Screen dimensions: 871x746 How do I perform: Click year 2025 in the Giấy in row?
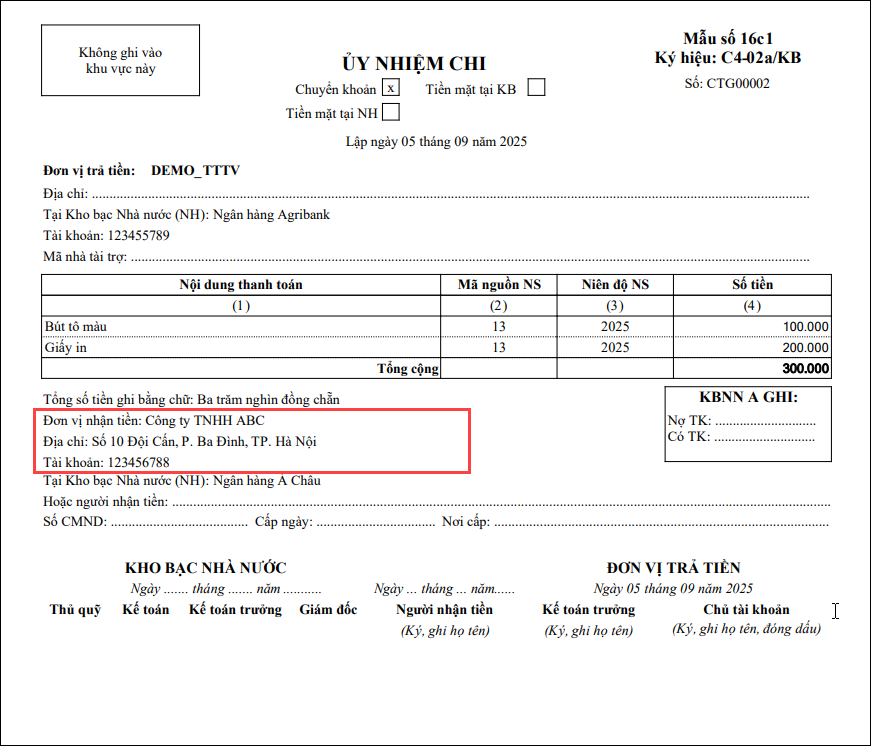615,348
